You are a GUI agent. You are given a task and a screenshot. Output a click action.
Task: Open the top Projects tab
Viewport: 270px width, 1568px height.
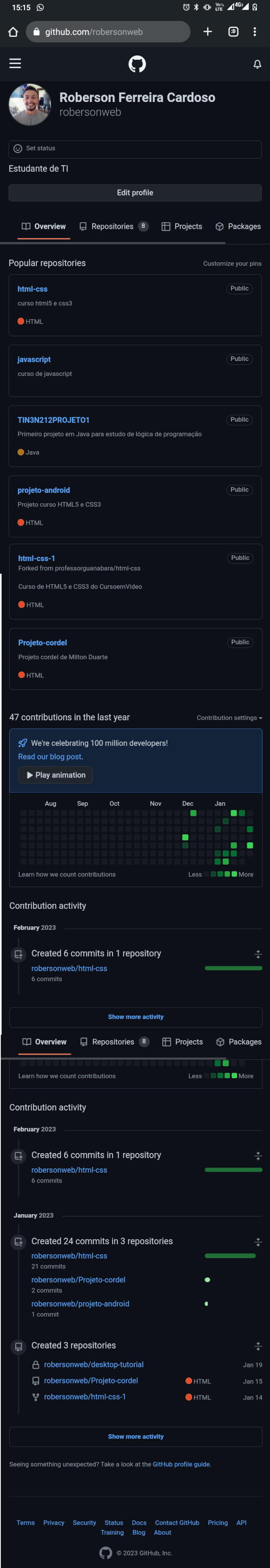[182, 227]
